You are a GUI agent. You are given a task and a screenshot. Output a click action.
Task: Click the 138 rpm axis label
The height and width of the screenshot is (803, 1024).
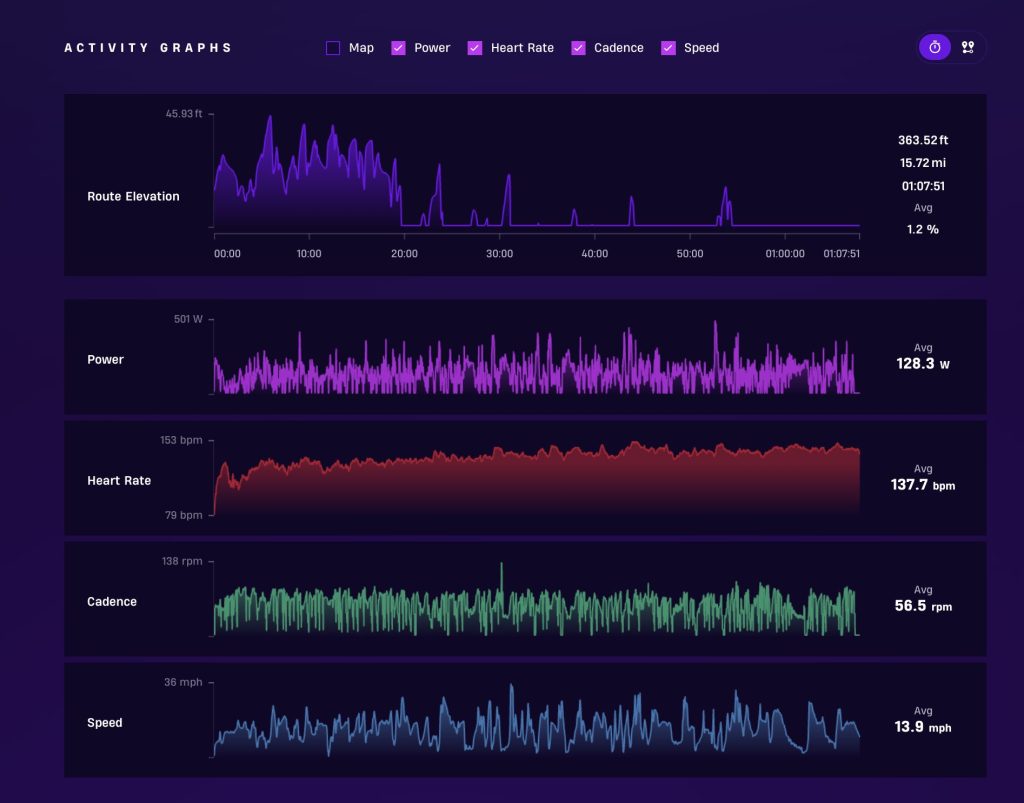(x=182, y=561)
